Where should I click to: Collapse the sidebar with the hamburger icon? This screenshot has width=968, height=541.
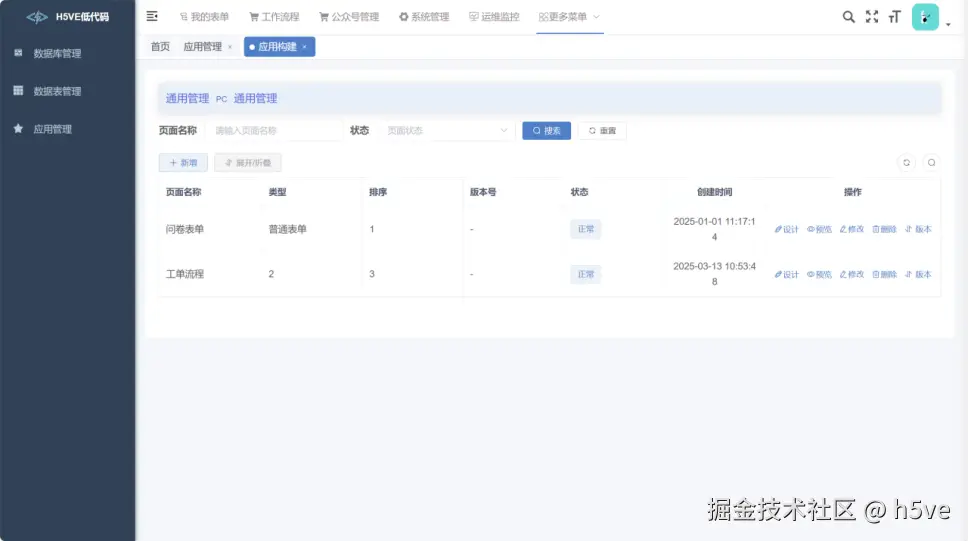[x=152, y=17]
